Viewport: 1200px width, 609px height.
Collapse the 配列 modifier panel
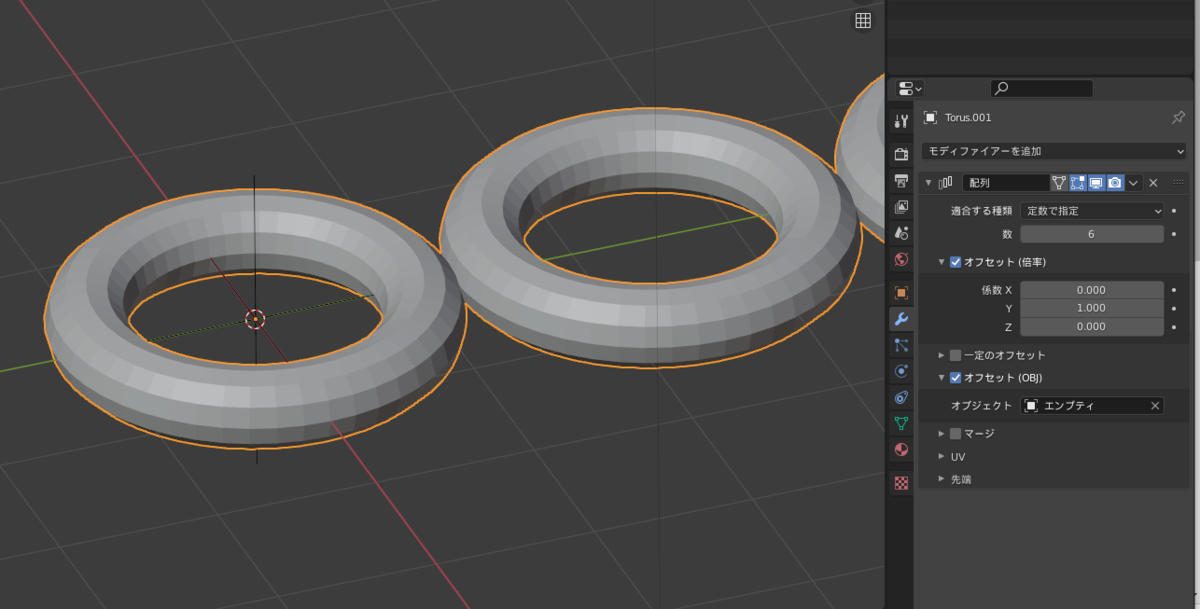[928, 183]
